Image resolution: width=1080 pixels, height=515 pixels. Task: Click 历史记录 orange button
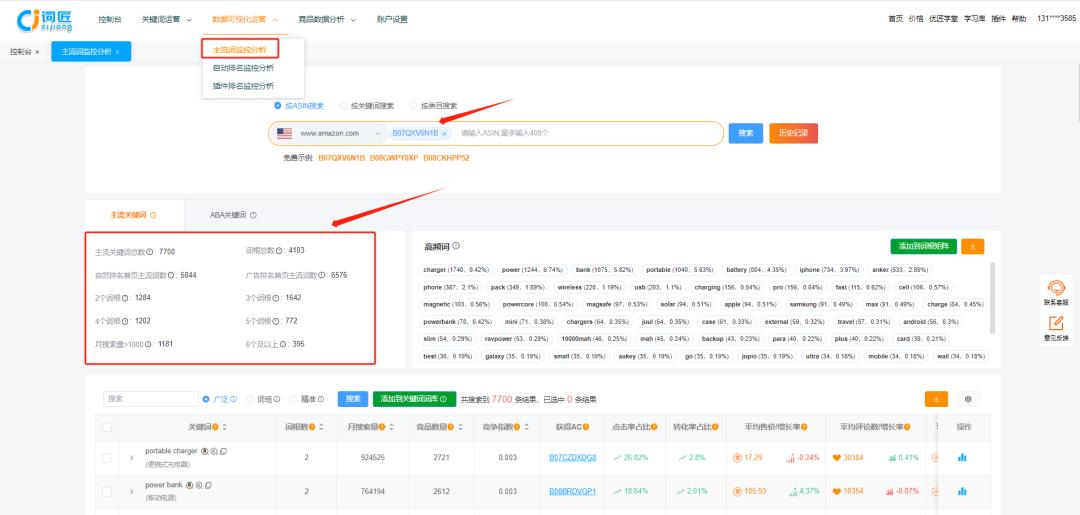pyautogui.click(x=793, y=133)
